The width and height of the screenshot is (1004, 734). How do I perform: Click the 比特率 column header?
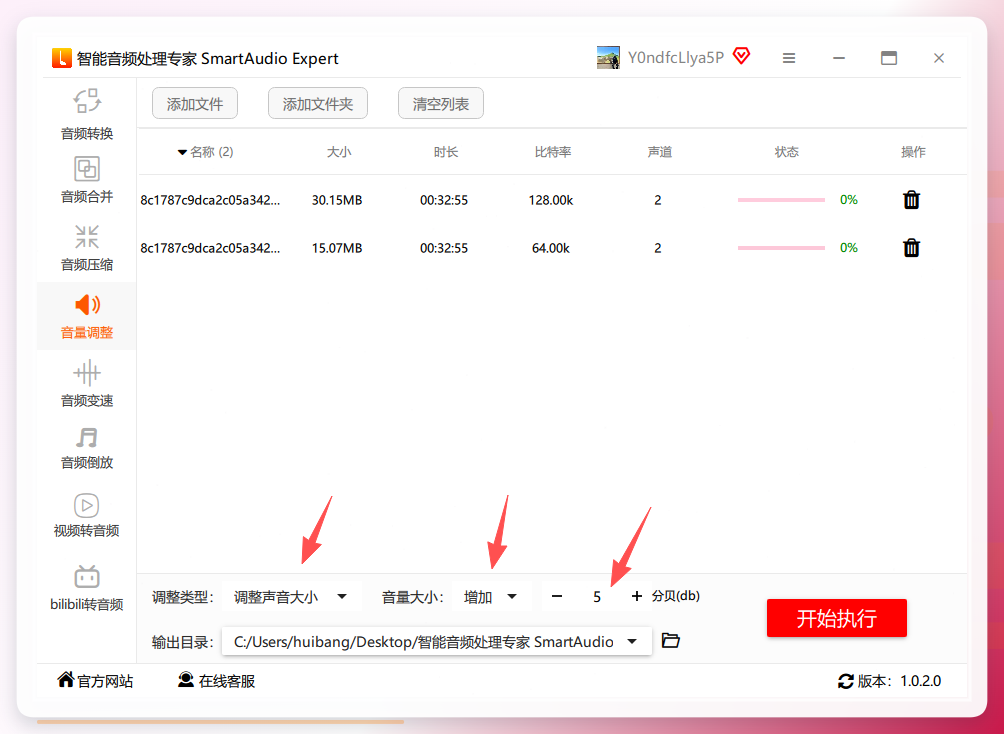click(553, 152)
